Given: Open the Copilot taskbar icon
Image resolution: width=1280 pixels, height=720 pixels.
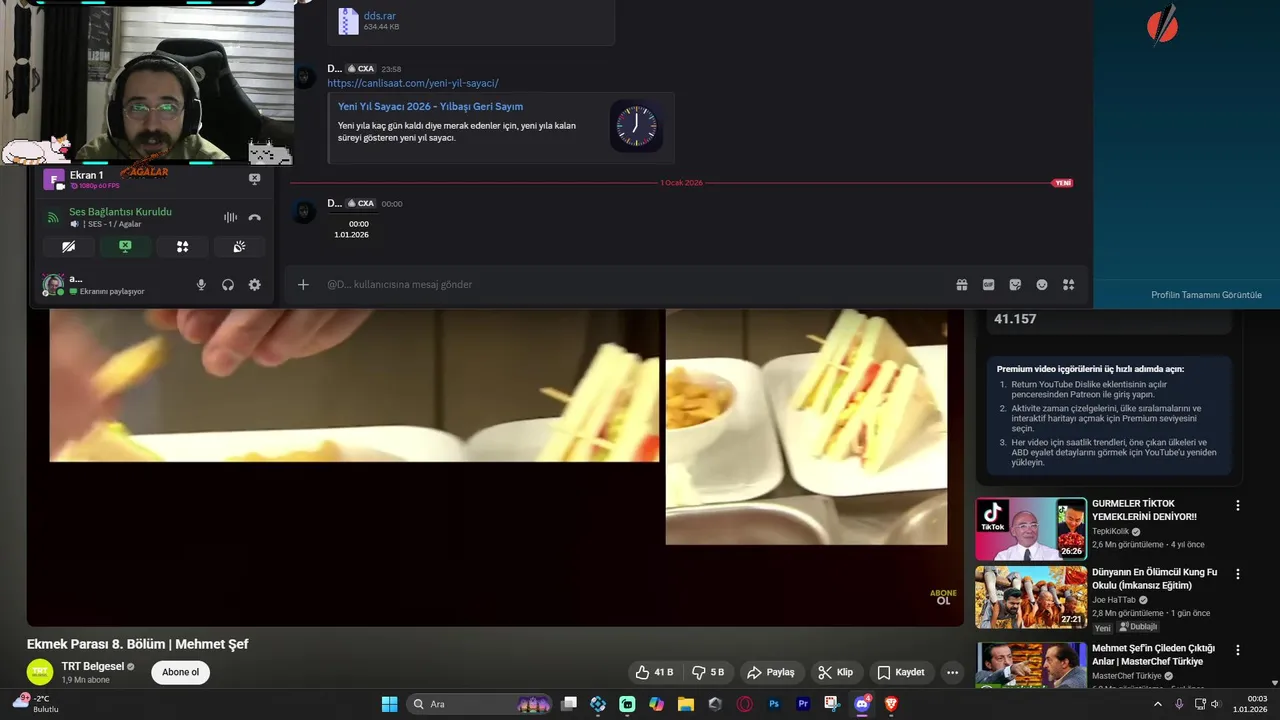Looking at the screenshot, I should tap(656, 704).
